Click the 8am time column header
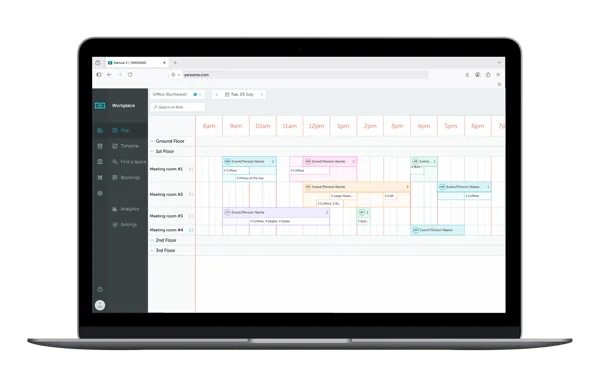Image resolution: width=600 pixels, height=387 pixels. coord(209,126)
